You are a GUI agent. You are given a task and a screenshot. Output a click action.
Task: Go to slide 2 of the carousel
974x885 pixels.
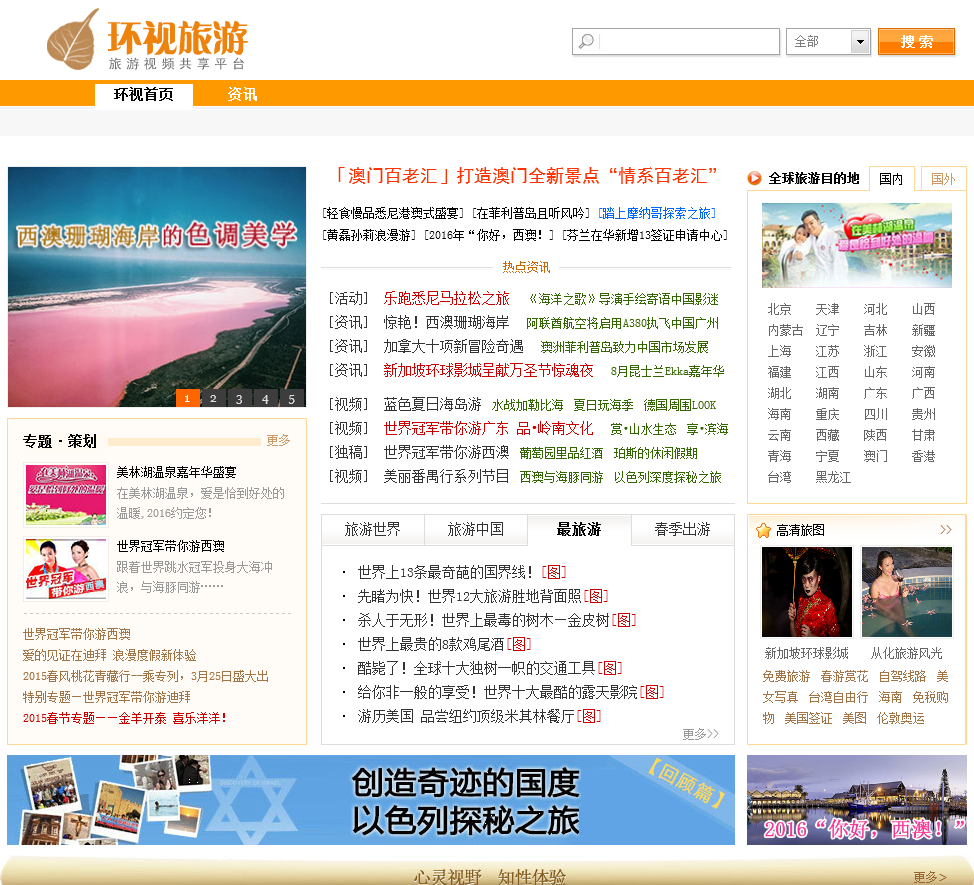(213, 398)
